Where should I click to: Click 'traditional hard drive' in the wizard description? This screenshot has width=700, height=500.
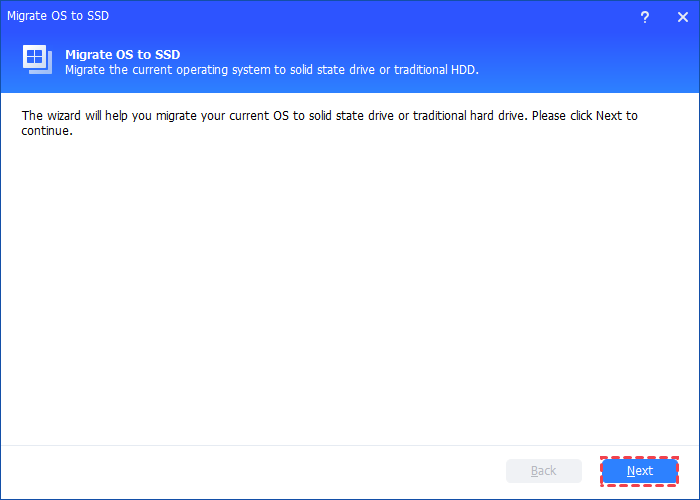click(x=463, y=116)
